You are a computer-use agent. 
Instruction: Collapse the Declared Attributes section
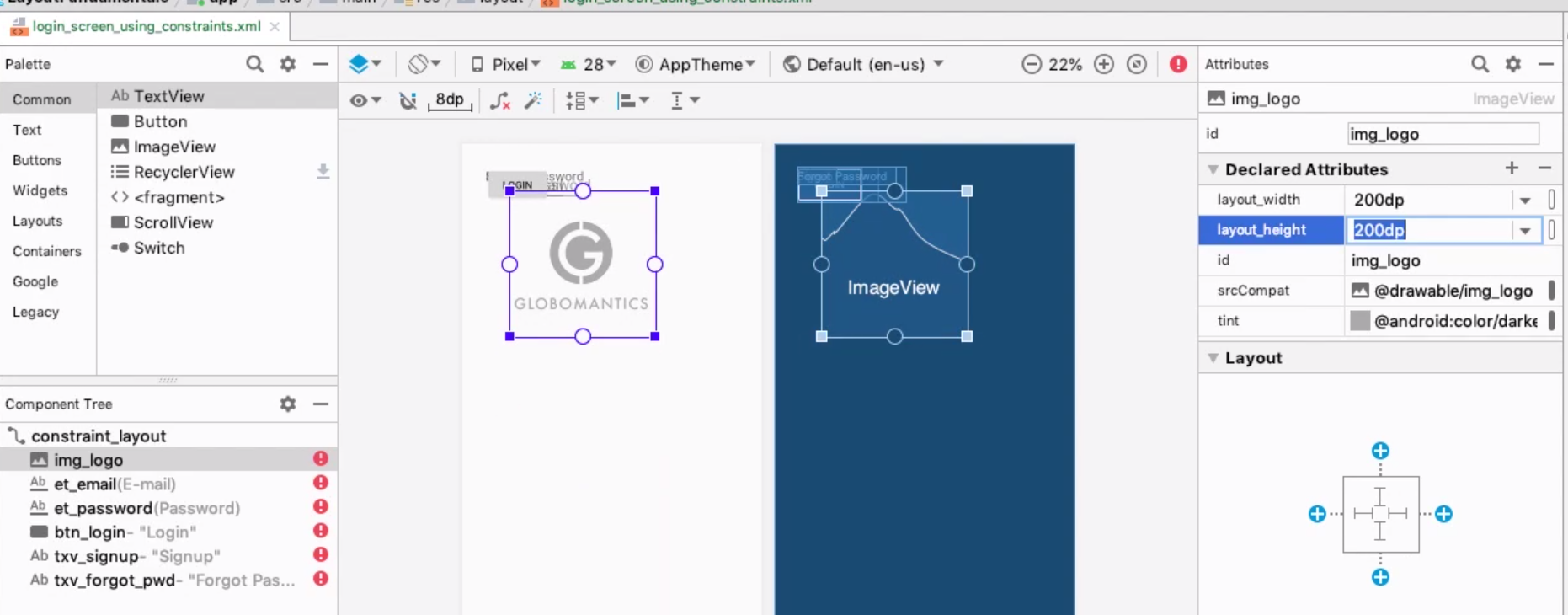[x=1213, y=169]
